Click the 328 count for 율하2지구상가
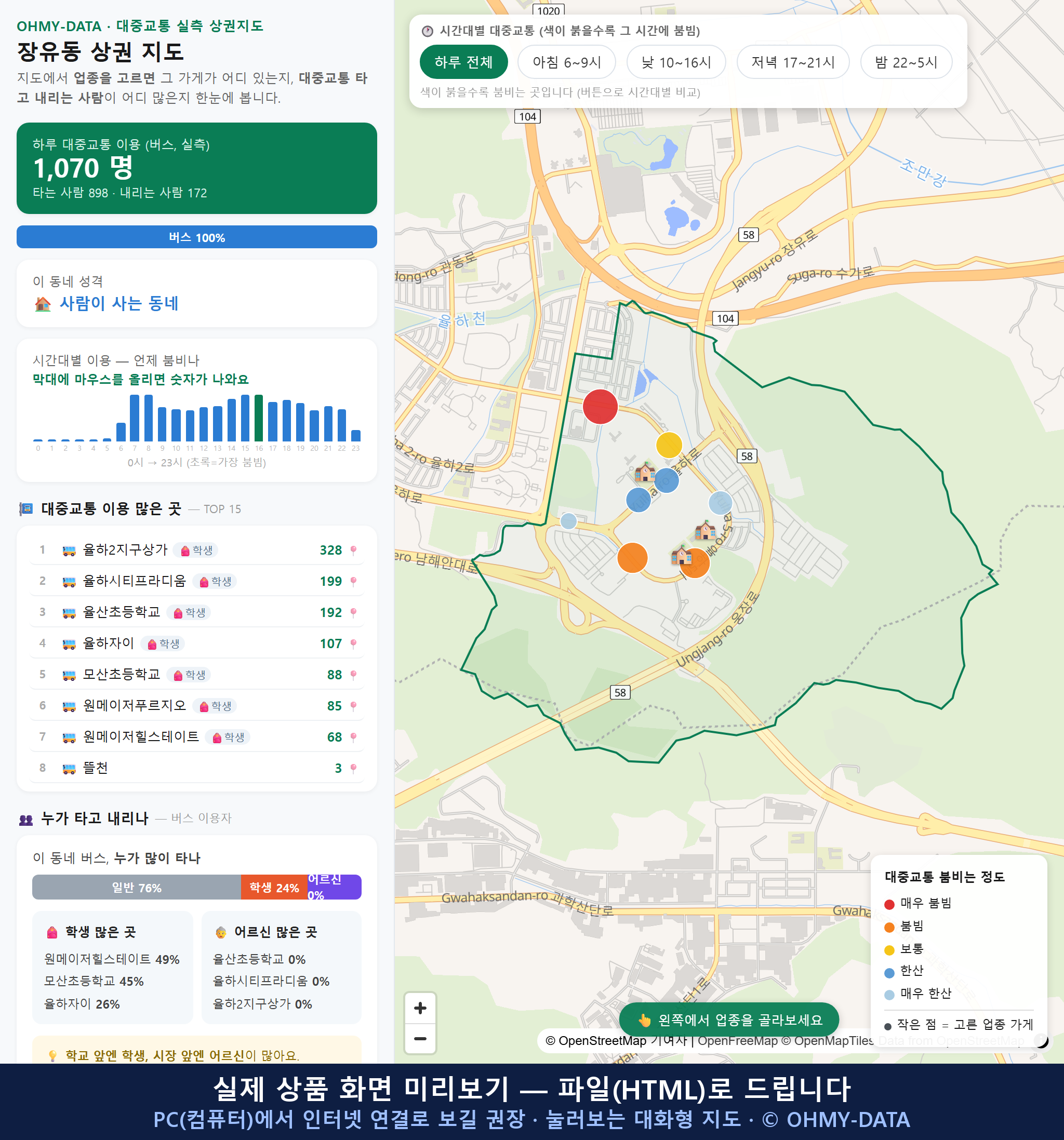 point(330,551)
